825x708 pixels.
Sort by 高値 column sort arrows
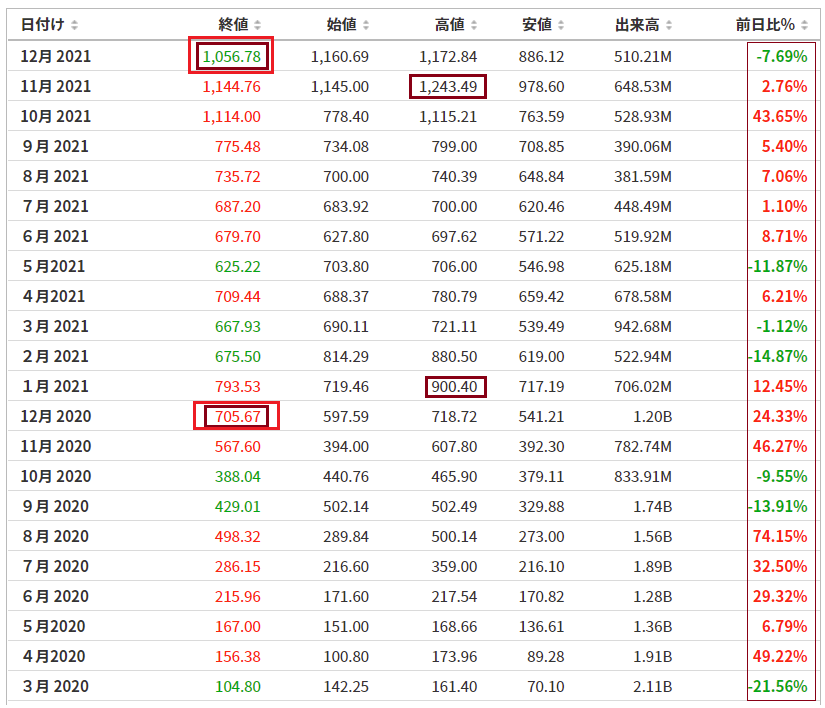point(474,25)
